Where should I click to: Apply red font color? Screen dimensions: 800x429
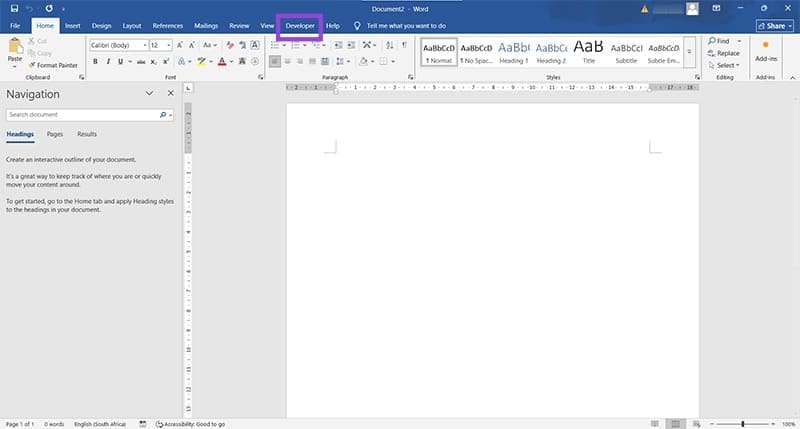point(222,62)
